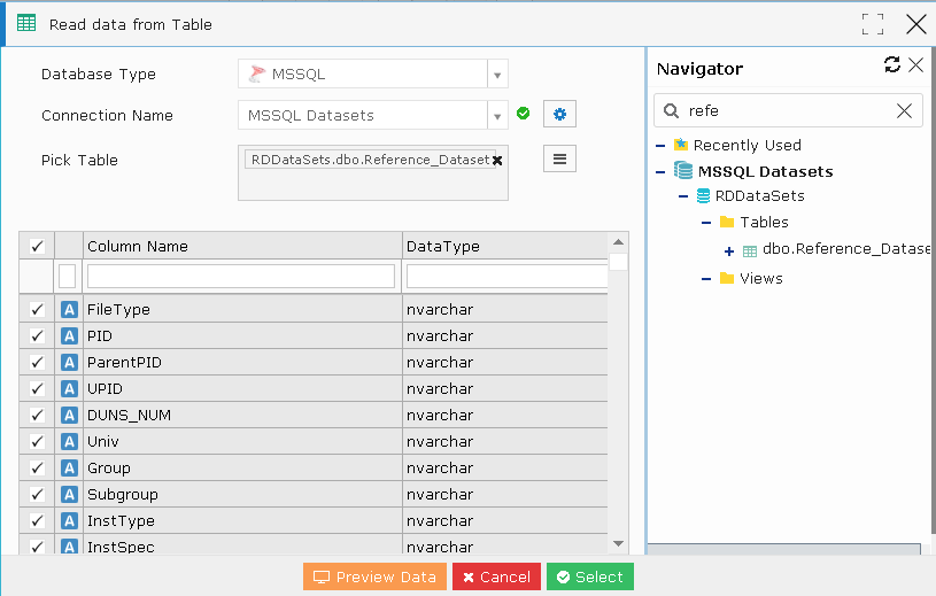Click the Recently Used star folder icon
The width and height of the screenshot is (936, 596).
click(x=681, y=145)
